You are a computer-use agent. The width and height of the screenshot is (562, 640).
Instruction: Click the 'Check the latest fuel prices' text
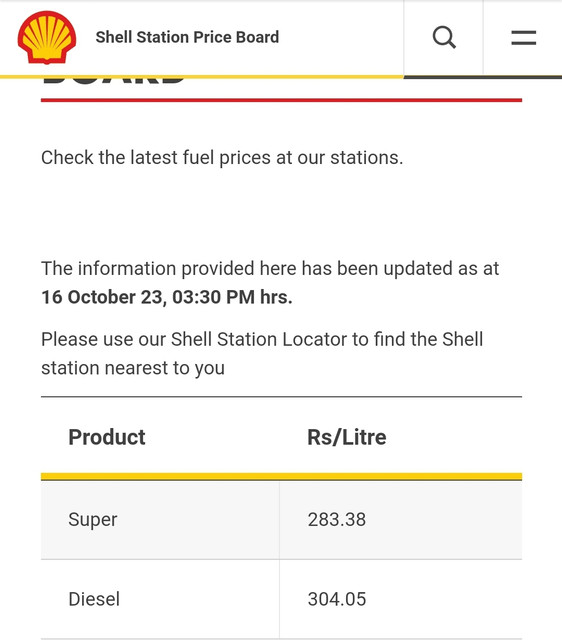click(222, 158)
